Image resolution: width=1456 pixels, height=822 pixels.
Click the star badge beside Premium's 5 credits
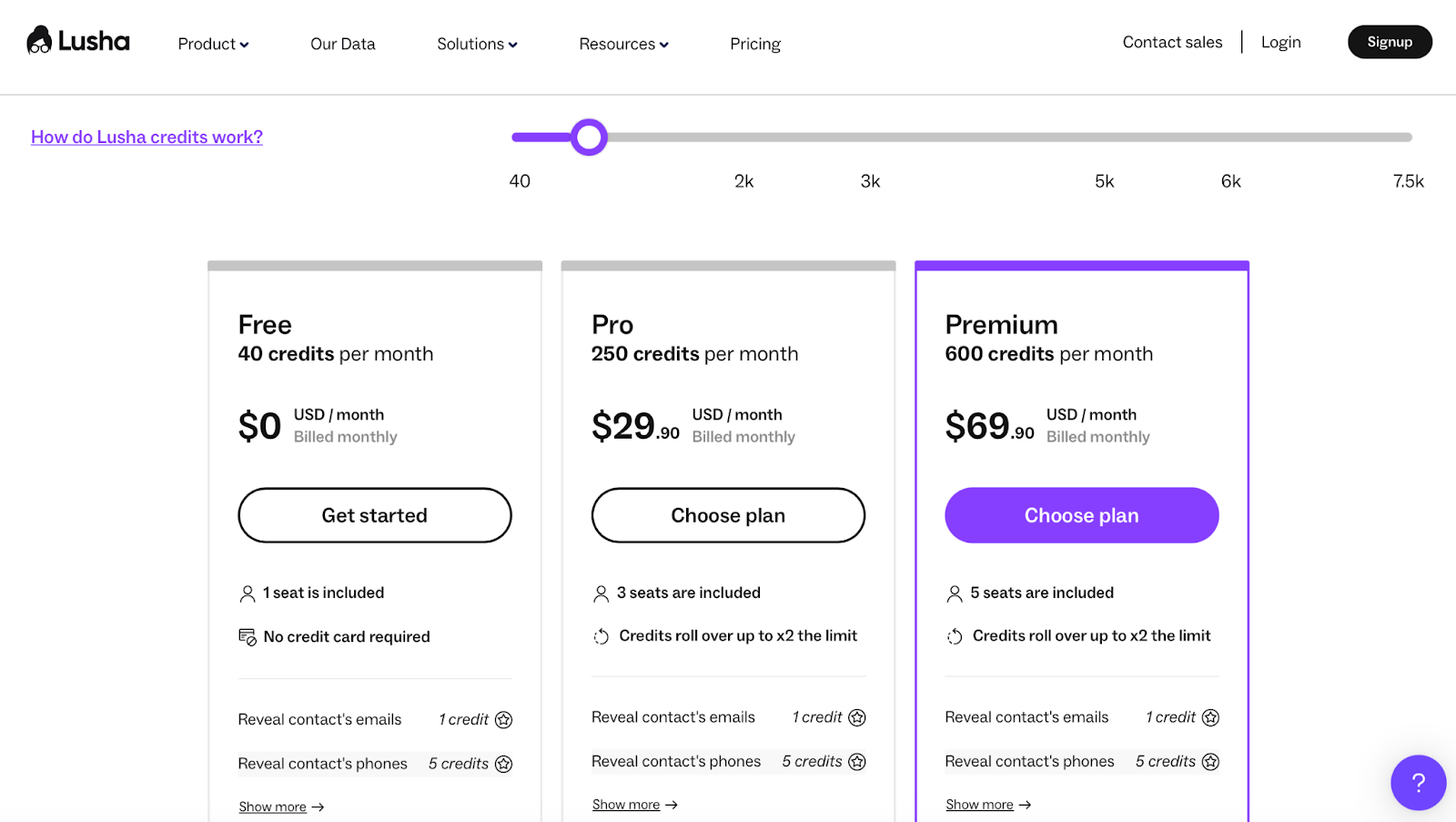[x=1210, y=761]
